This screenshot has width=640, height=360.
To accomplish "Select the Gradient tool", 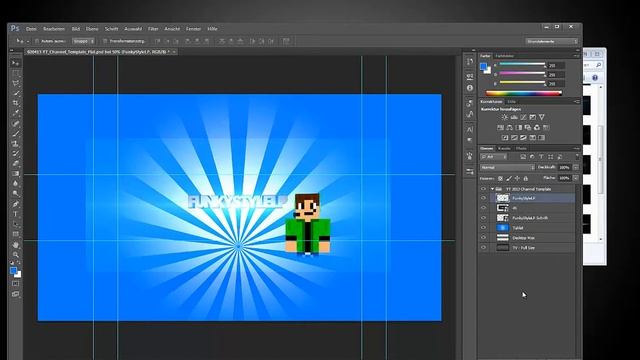I will pyautogui.click(x=16, y=173).
